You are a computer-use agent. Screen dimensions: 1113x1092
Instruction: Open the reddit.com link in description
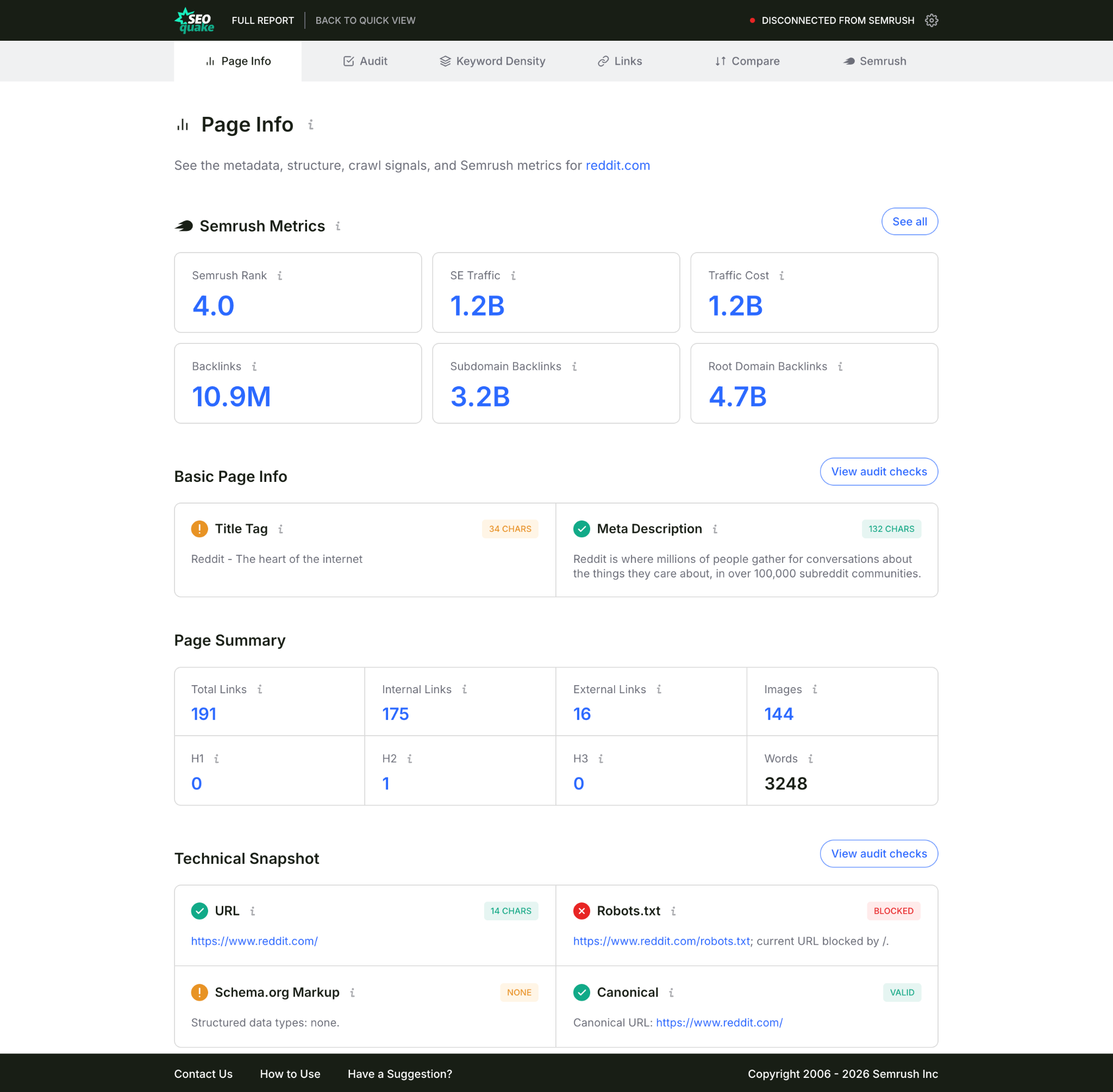617,166
